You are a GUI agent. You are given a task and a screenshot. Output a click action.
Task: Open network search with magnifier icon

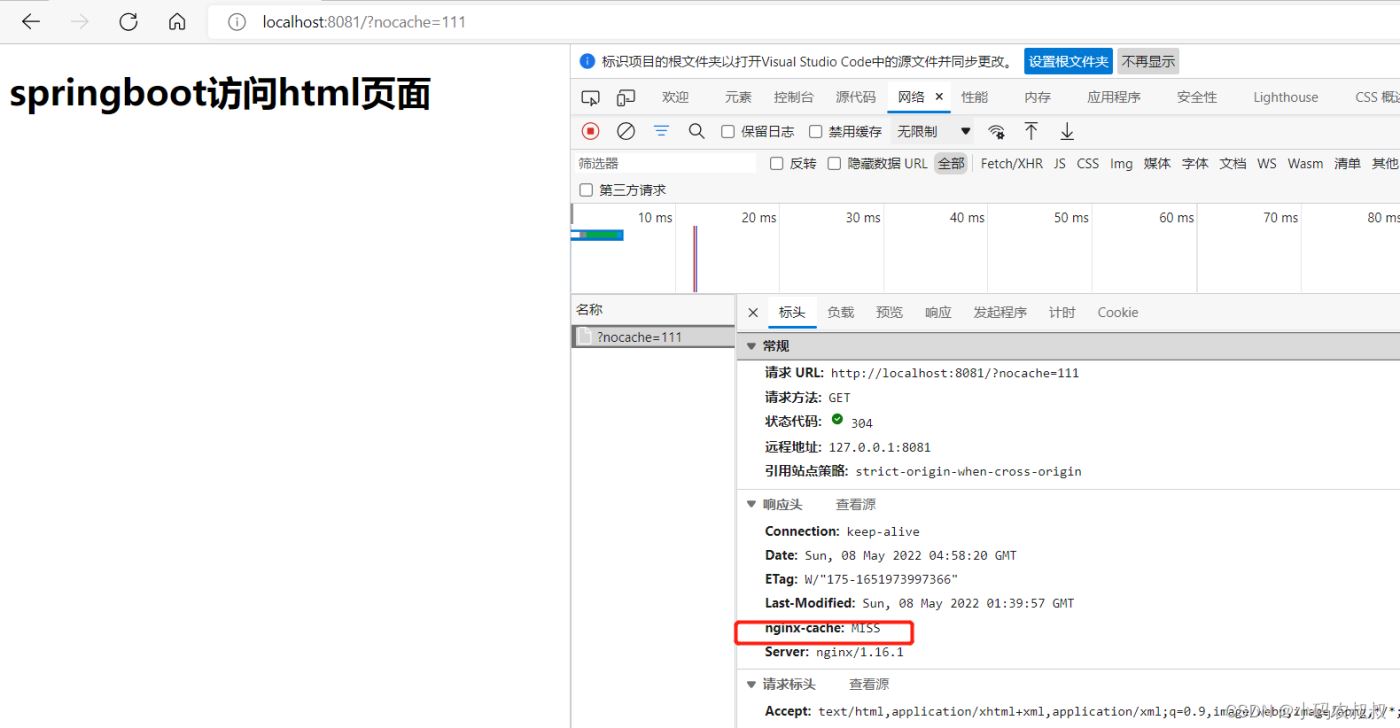[696, 131]
